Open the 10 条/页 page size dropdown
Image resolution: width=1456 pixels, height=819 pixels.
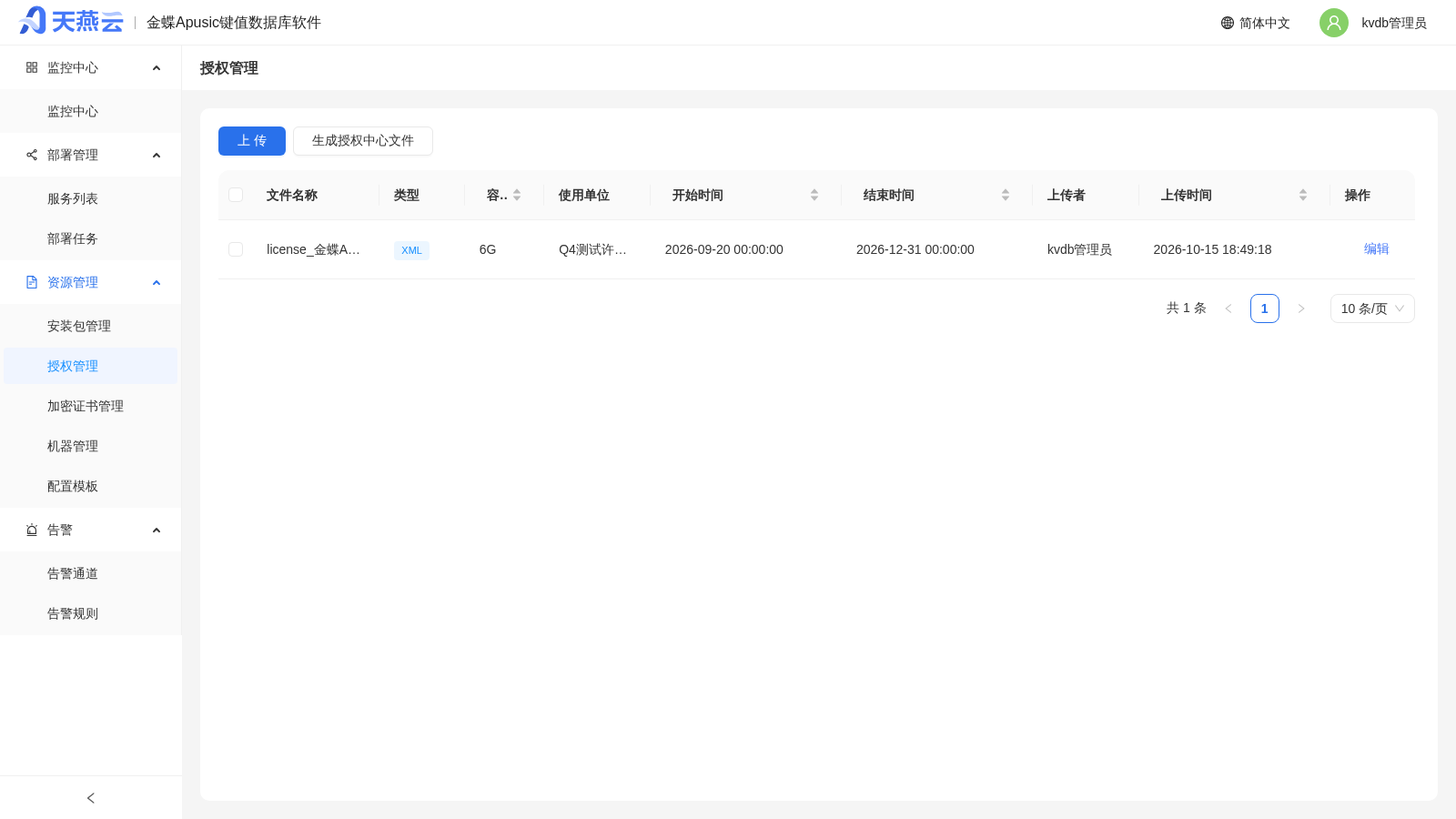(1372, 308)
